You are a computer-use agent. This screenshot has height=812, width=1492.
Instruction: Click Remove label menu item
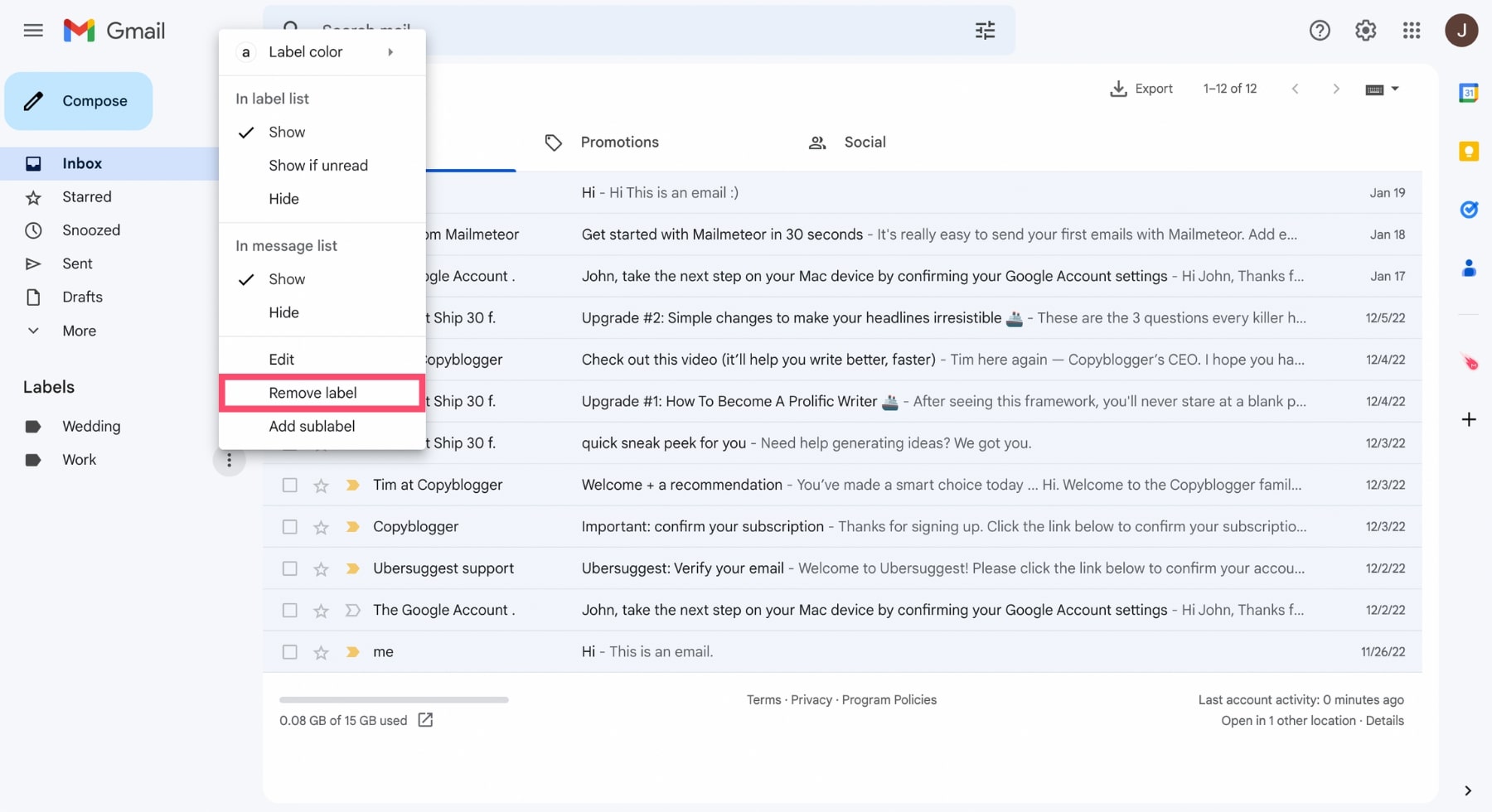tap(322, 393)
